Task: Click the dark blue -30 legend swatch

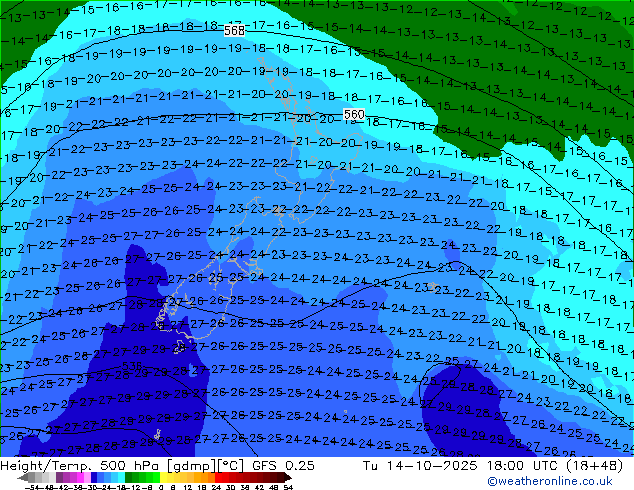Action: pos(94,477)
